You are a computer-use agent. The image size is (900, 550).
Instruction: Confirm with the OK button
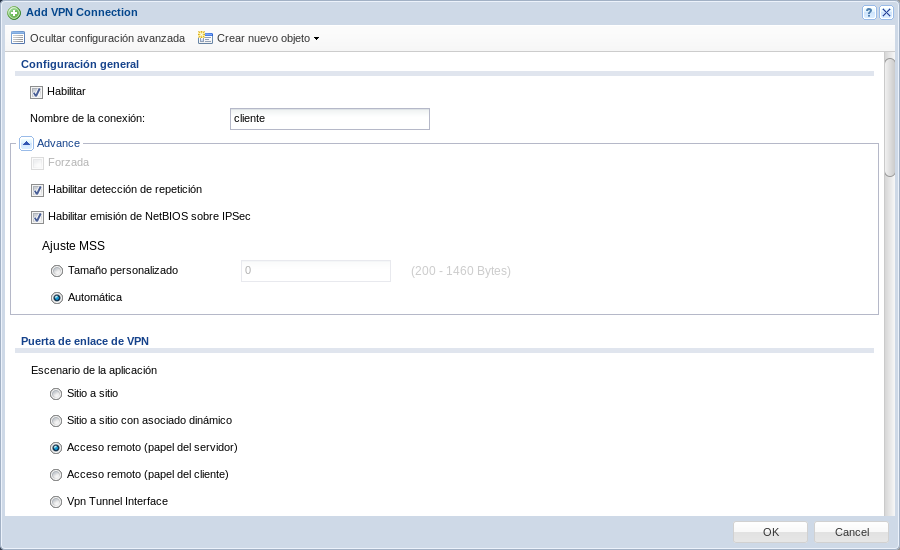pos(770,532)
